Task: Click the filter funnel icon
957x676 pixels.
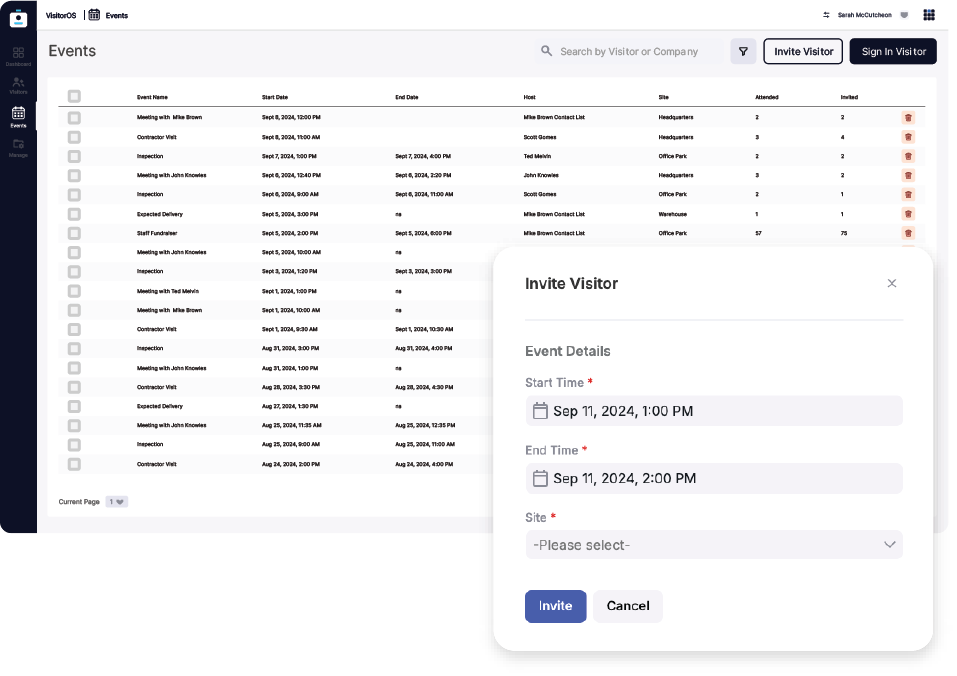Action: (743, 52)
